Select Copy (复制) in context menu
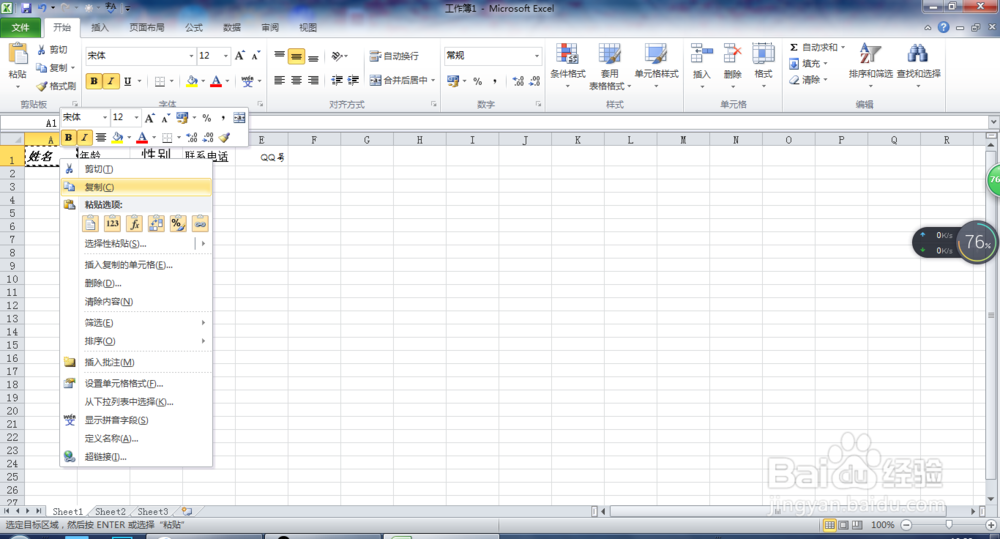This screenshot has width=1000, height=539. [x=136, y=187]
